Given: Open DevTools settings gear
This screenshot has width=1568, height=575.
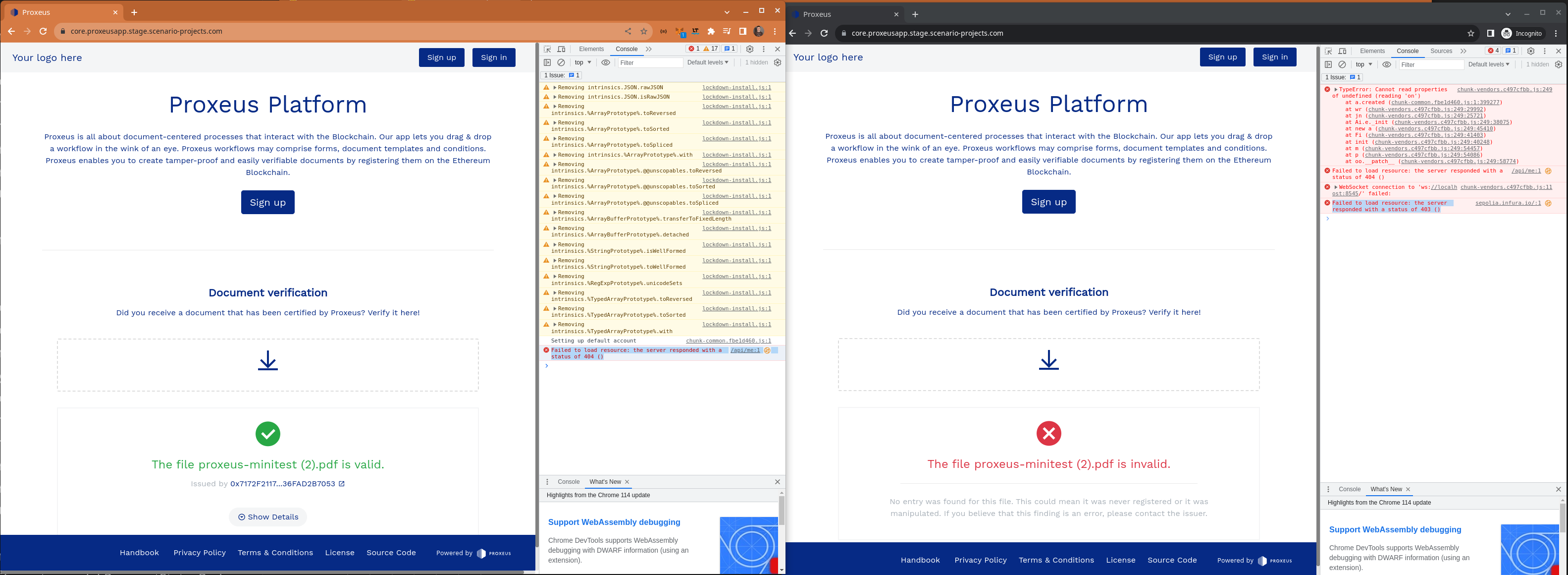Looking at the screenshot, I should tap(750, 49).
